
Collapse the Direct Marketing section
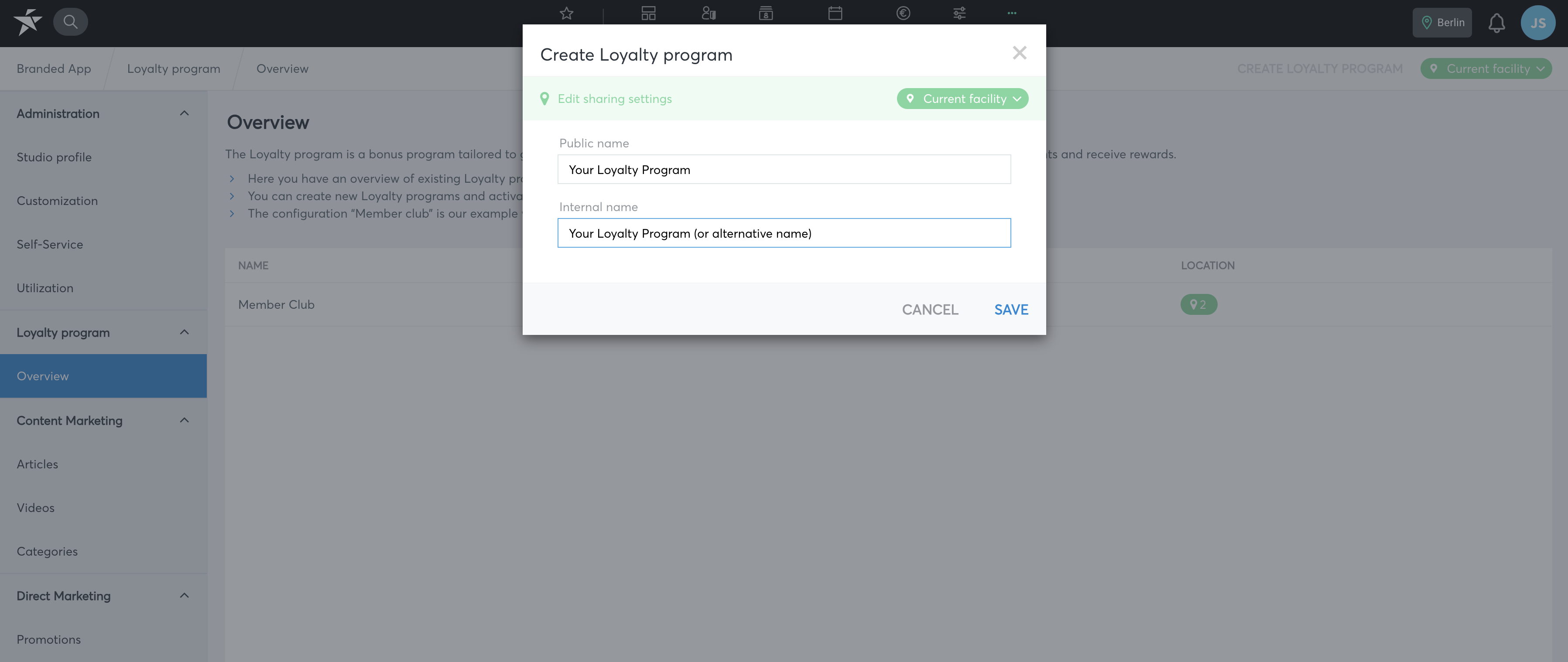tap(185, 596)
